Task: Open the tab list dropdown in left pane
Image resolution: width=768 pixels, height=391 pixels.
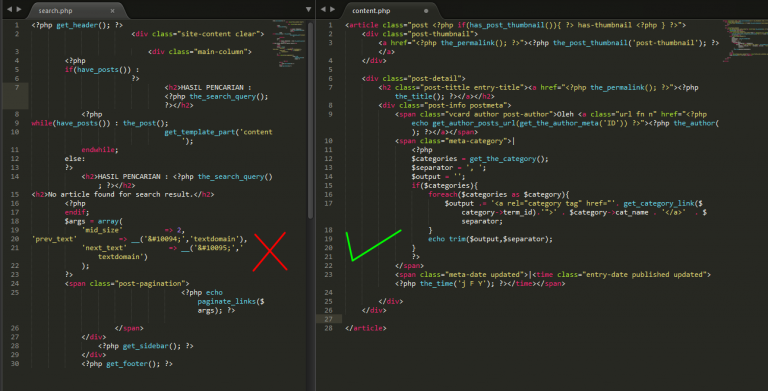Action: (308, 10)
